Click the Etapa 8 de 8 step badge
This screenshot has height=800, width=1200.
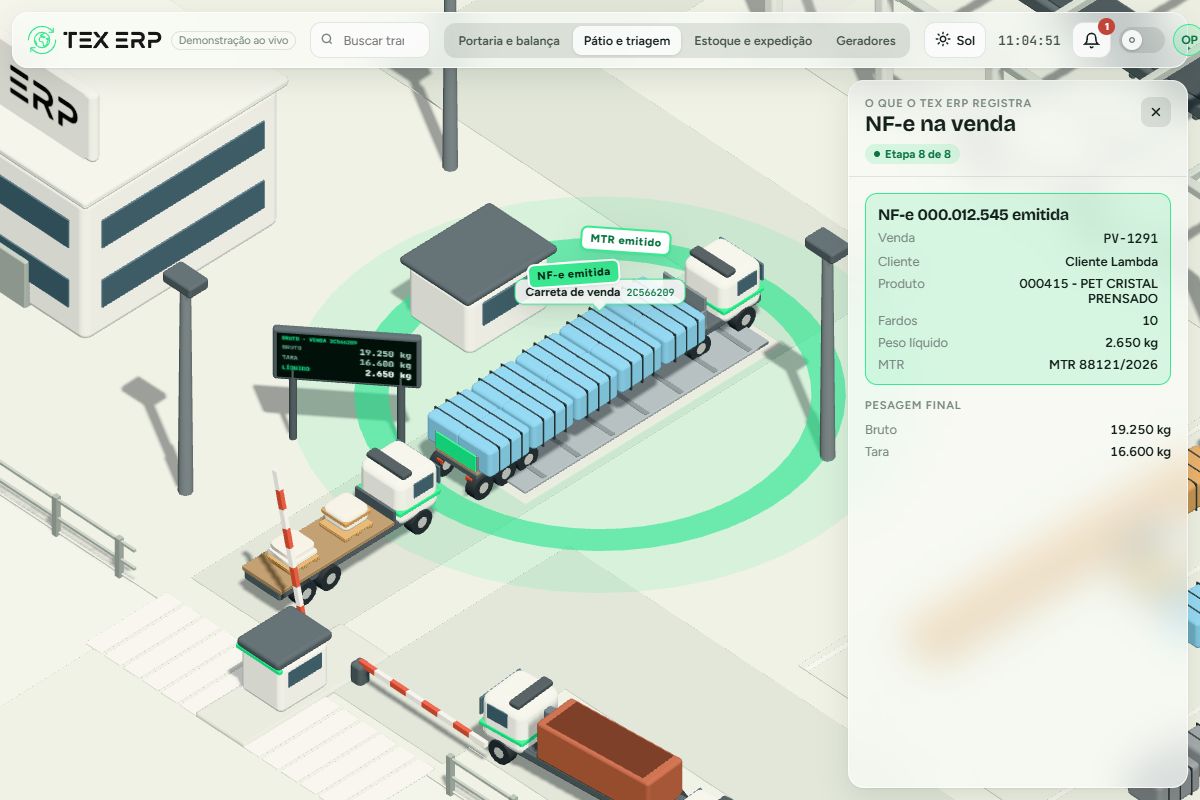coord(911,154)
